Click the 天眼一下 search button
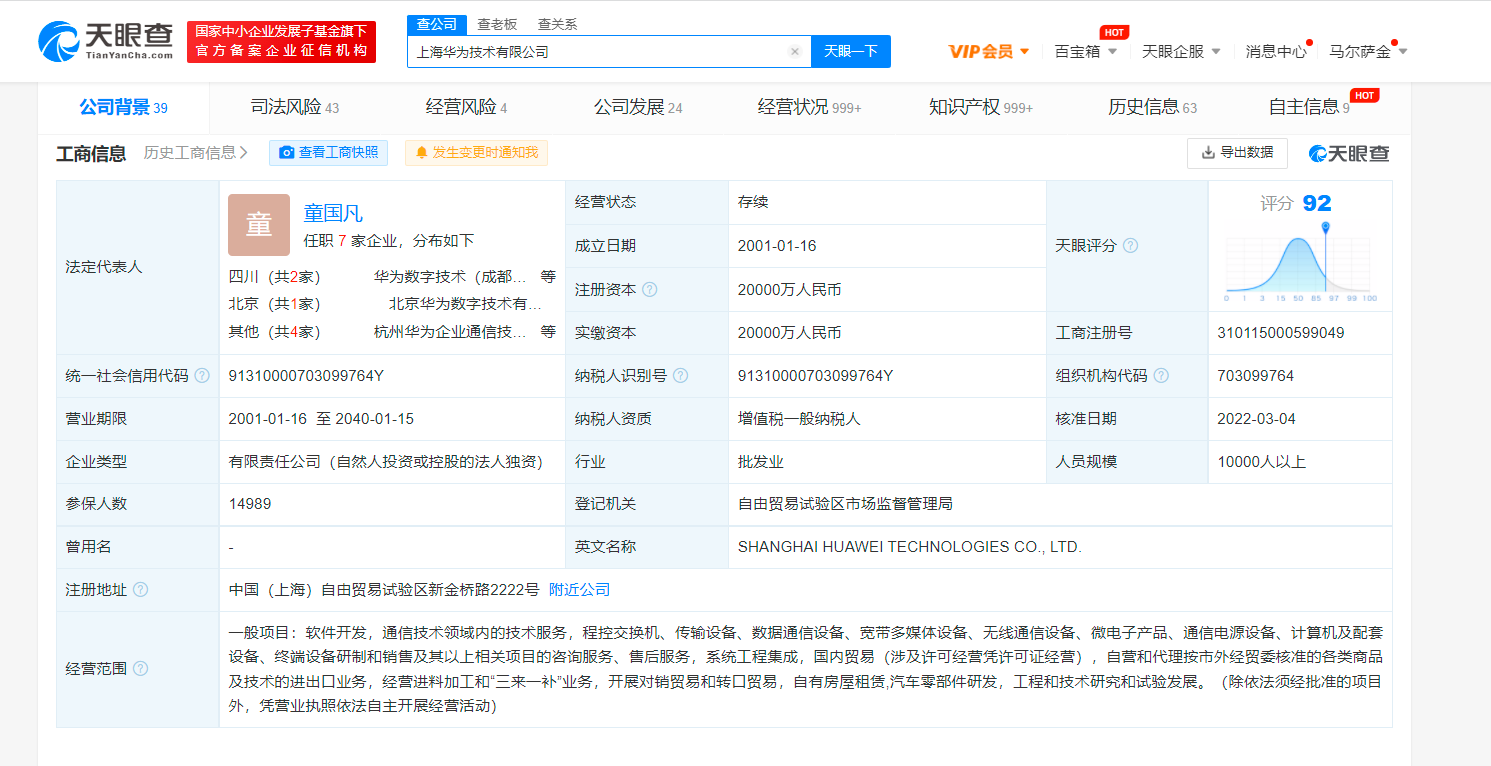This screenshot has width=1491, height=766. tap(851, 51)
